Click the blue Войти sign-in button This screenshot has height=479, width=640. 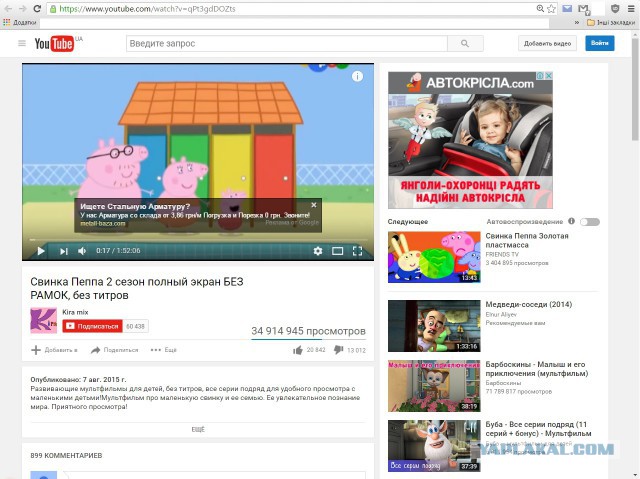600,43
